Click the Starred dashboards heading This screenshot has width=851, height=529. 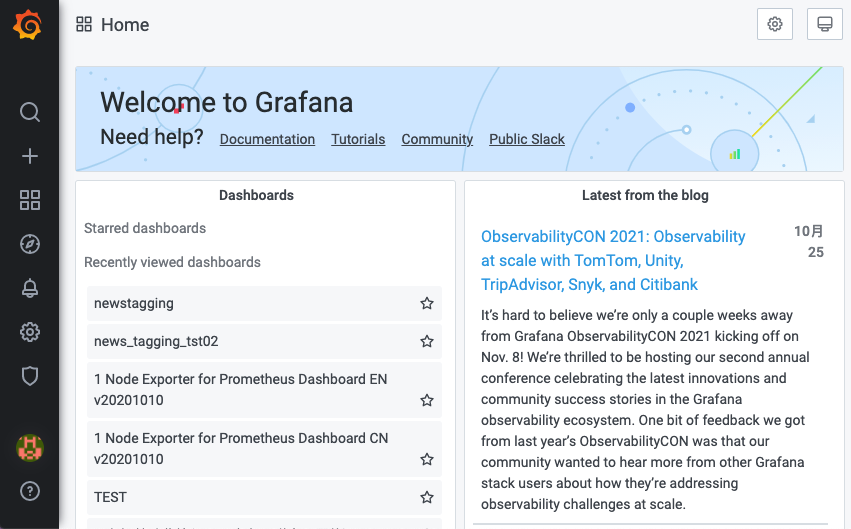click(x=145, y=228)
